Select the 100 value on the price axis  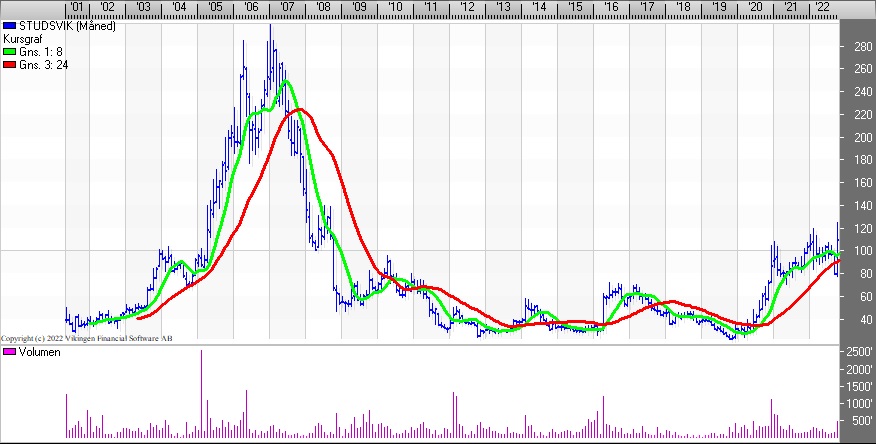coord(859,251)
